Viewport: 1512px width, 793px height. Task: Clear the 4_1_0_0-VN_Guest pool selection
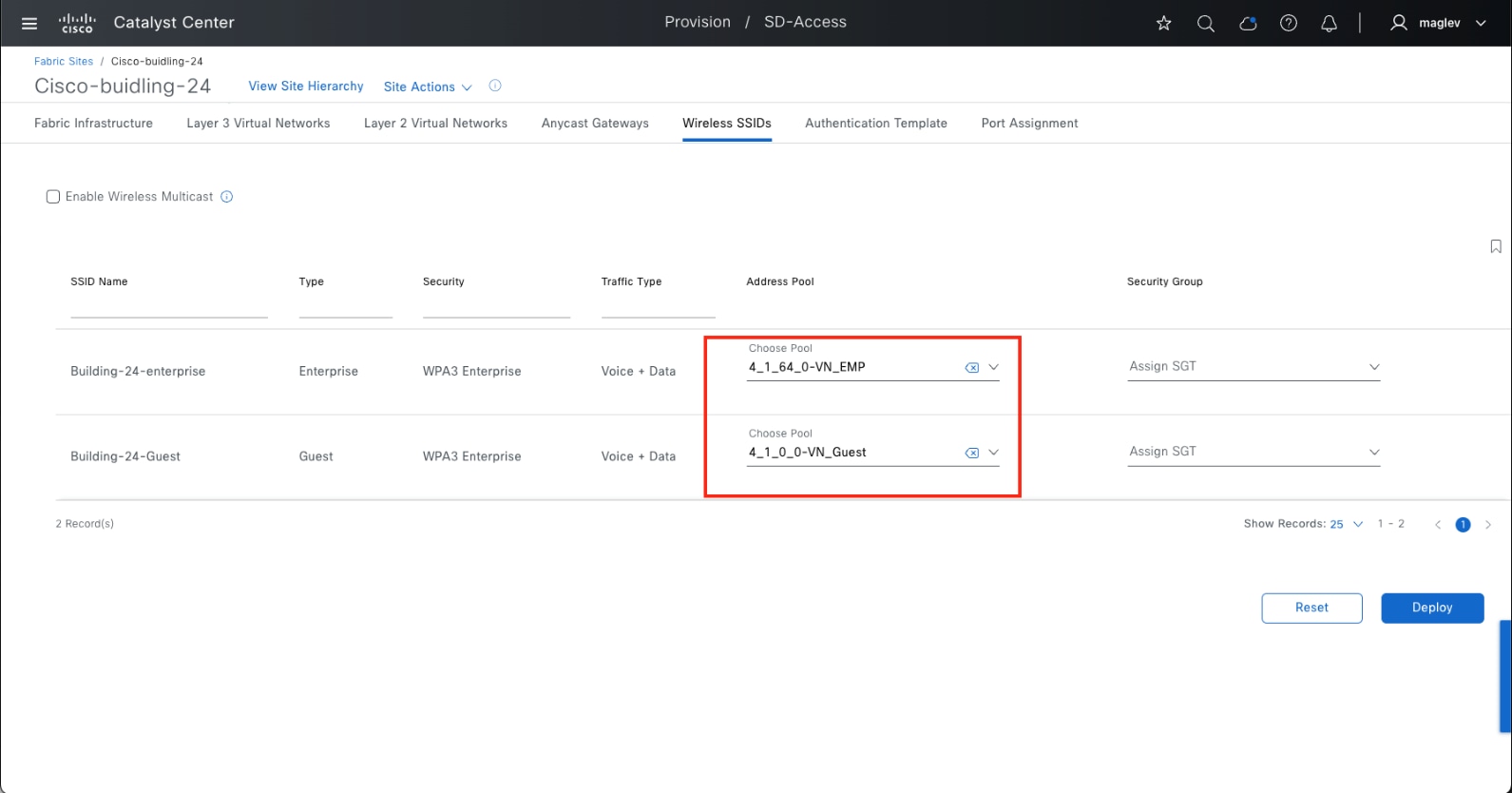971,454
